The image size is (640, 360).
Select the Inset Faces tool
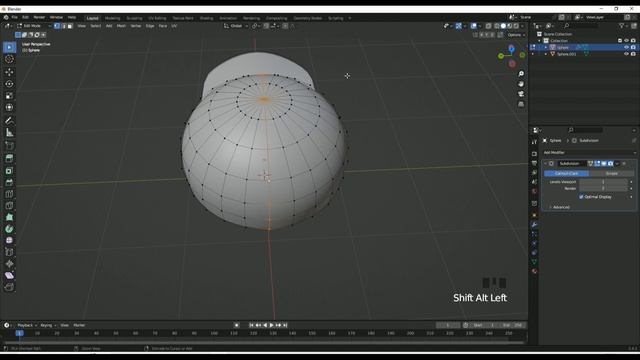(9, 171)
